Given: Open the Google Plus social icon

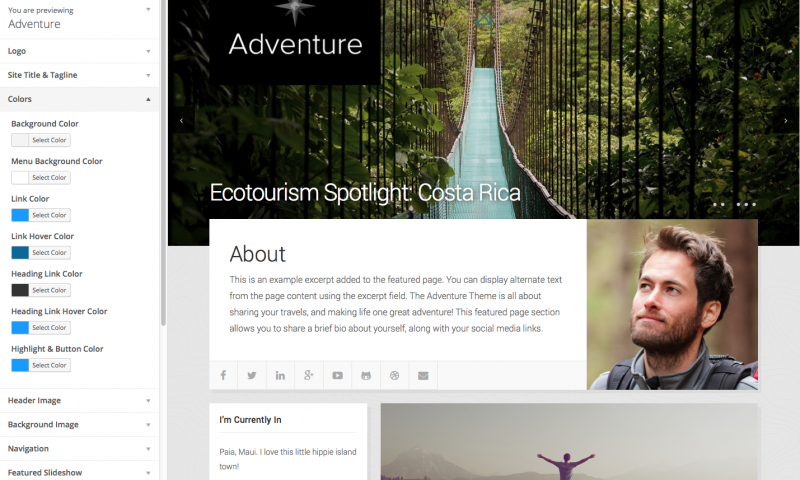Looking at the screenshot, I should point(309,375).
